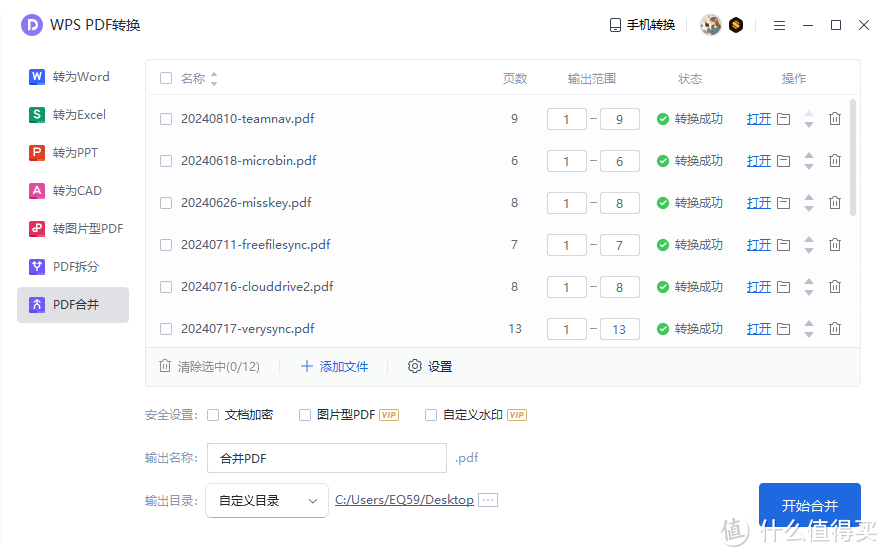The height and width of the screenshot is (557, 887).
Task: Click the 清除选中 trash icon
Action: 165,366
